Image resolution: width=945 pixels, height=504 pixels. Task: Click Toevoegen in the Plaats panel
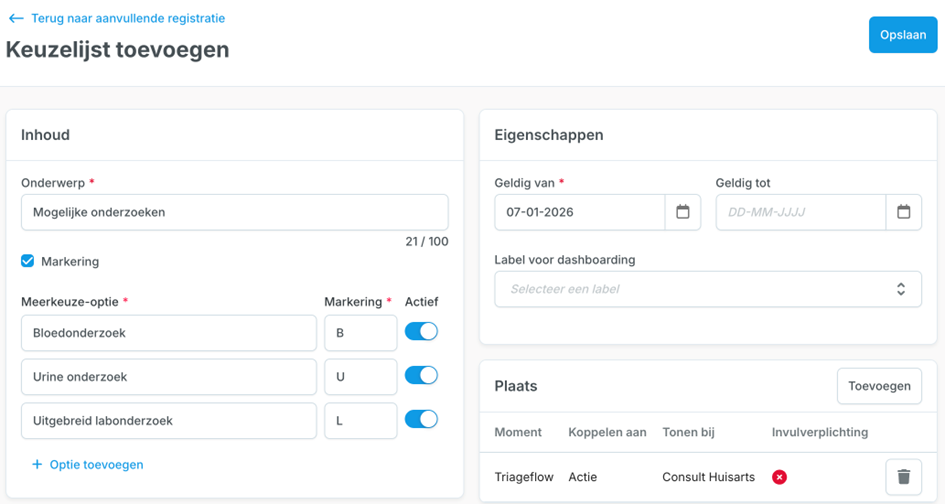pos(878,386)
